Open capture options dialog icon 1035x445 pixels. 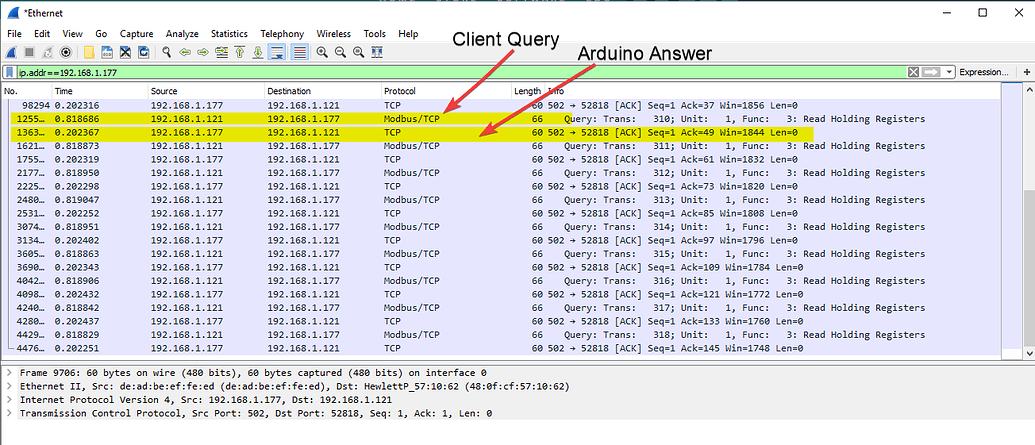pyautogui.click(x=65, y=52)
